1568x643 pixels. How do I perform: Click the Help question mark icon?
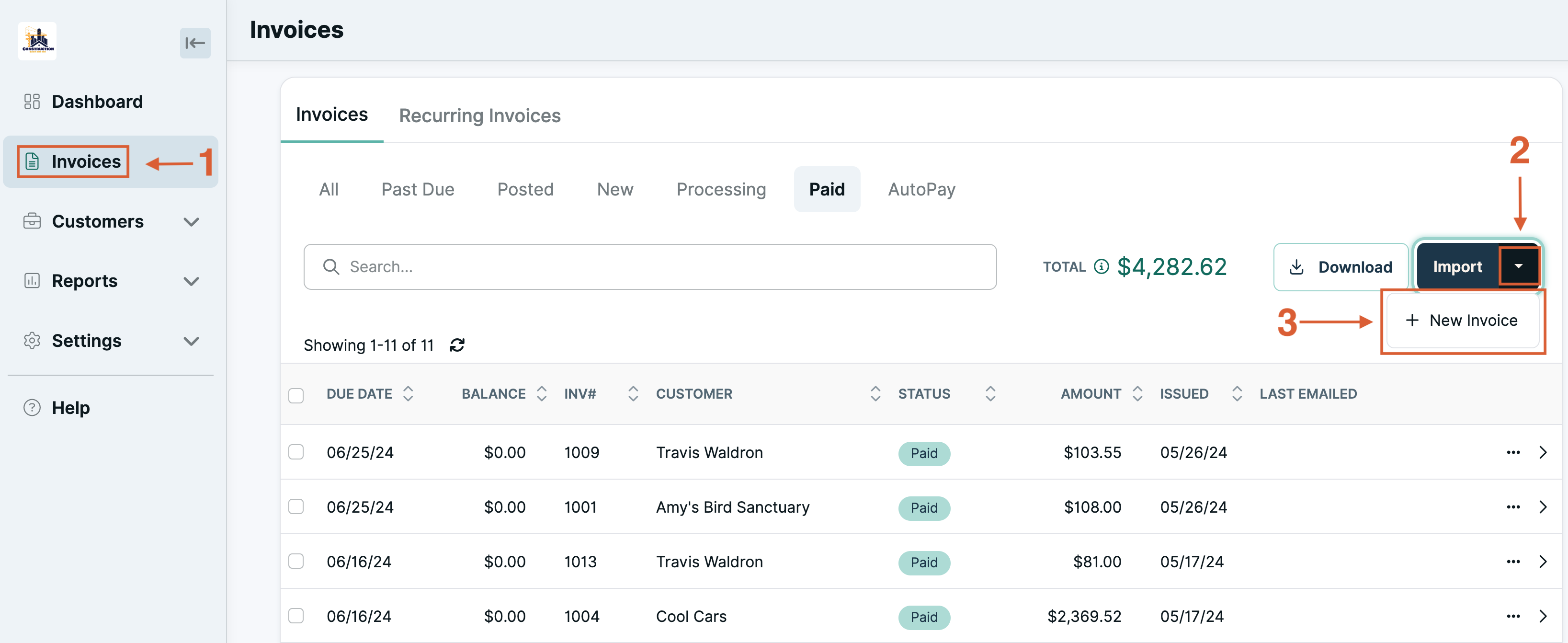(x=32, y=407)
